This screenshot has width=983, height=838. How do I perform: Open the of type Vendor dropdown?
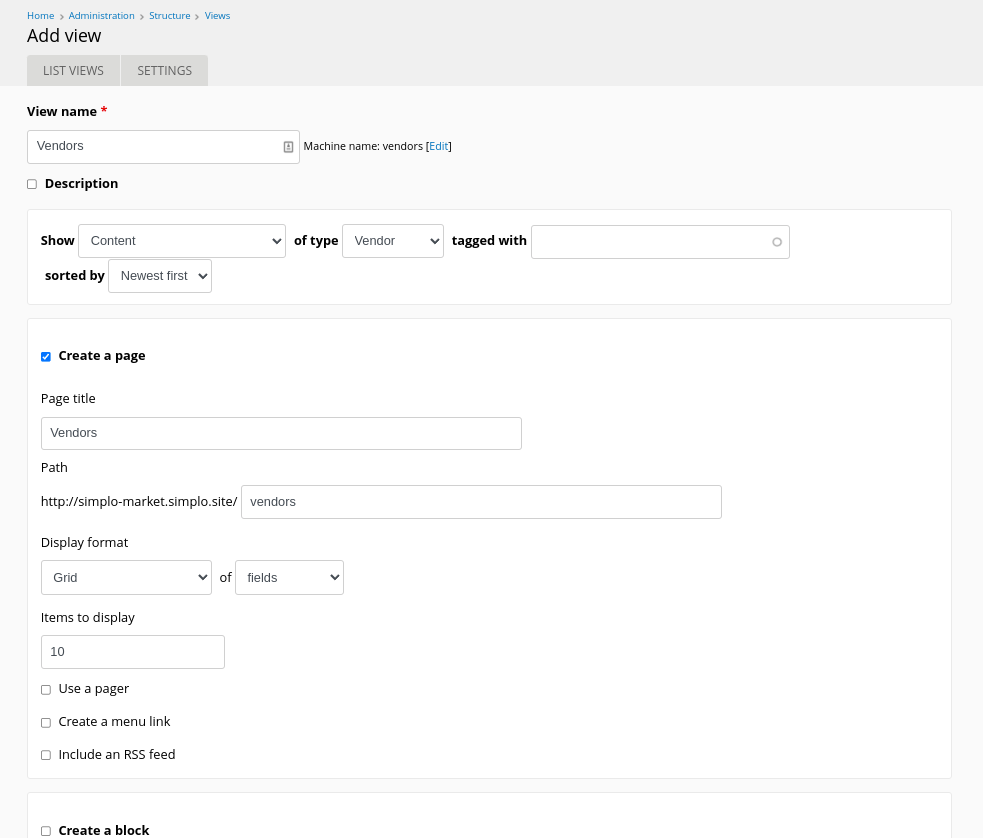coord(393,241)
